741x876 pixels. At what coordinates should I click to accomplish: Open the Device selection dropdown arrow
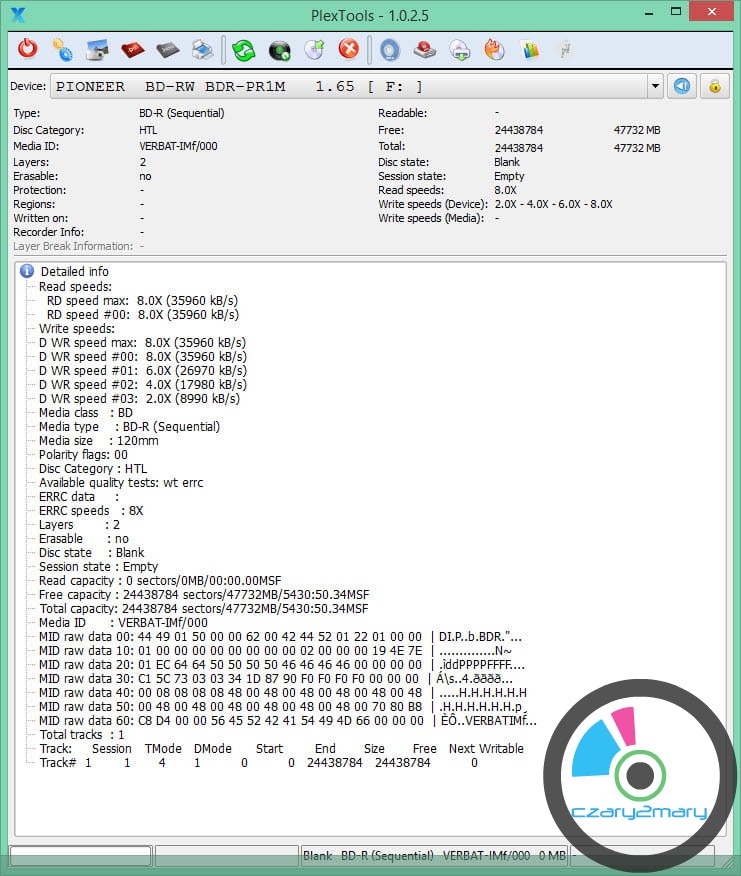(x=655, y=86)
